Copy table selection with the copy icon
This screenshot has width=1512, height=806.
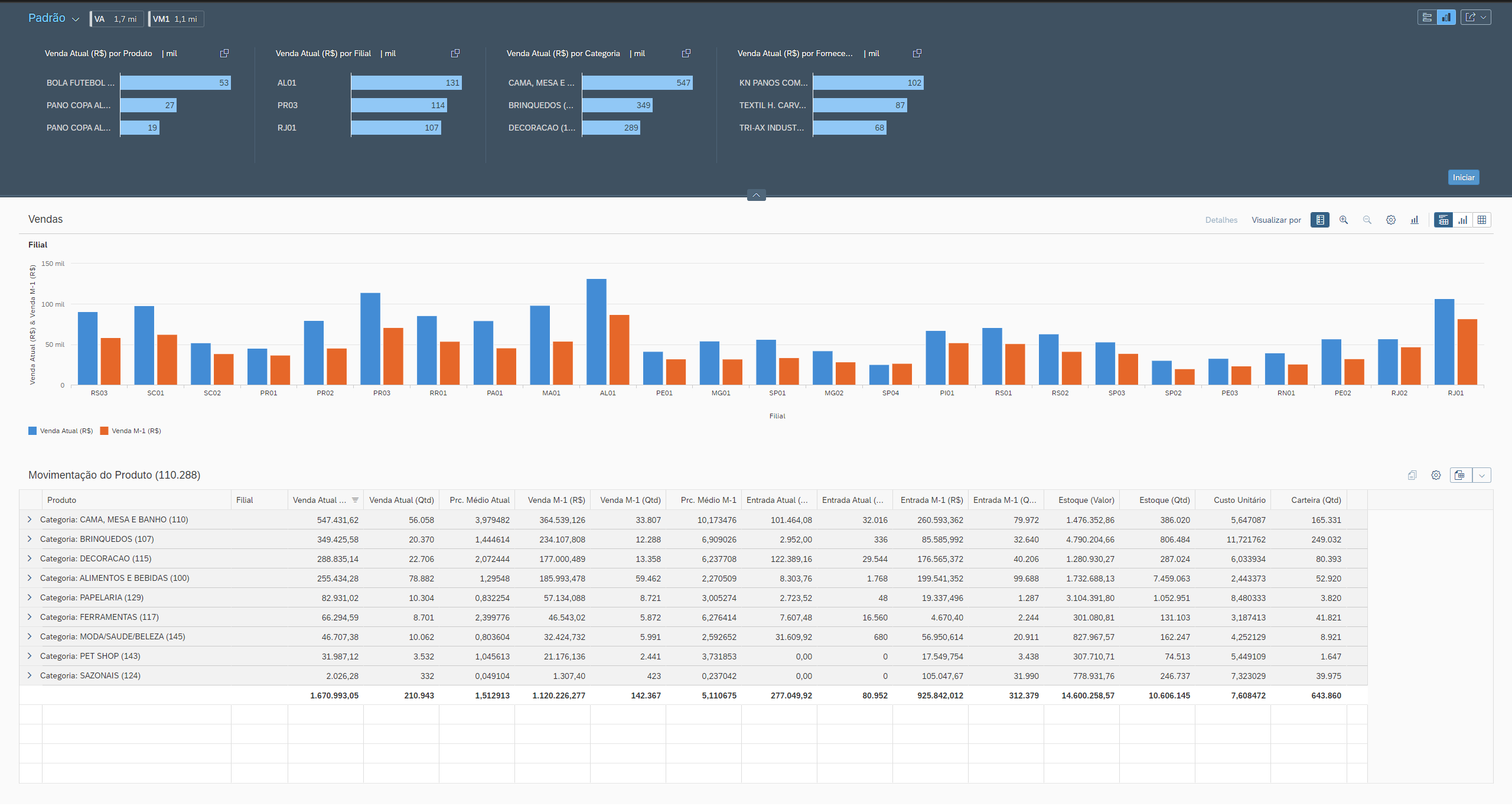pos(1412,475)
